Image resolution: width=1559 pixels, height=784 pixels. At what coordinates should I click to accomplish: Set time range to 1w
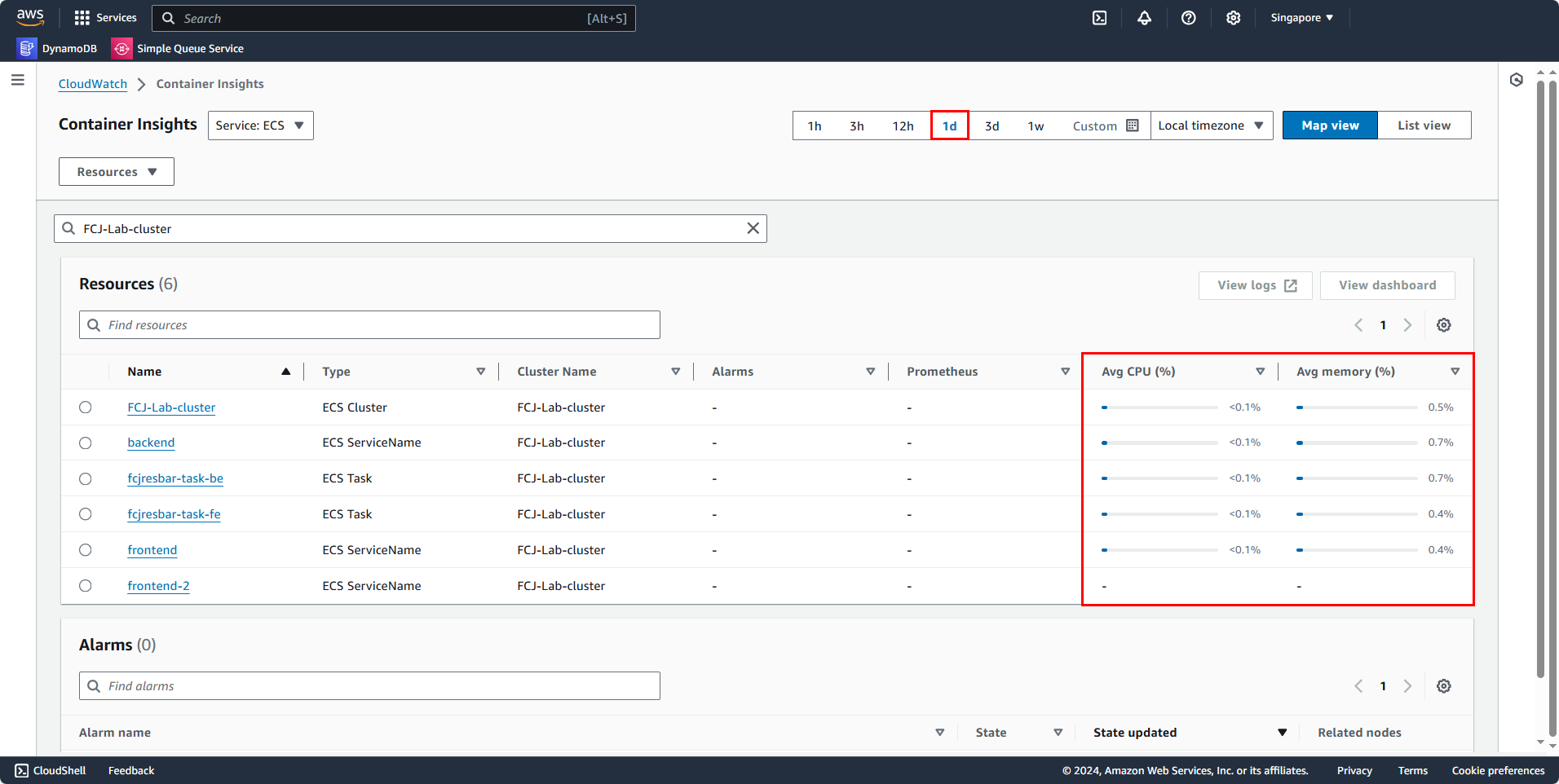[x=1036, y=126]
